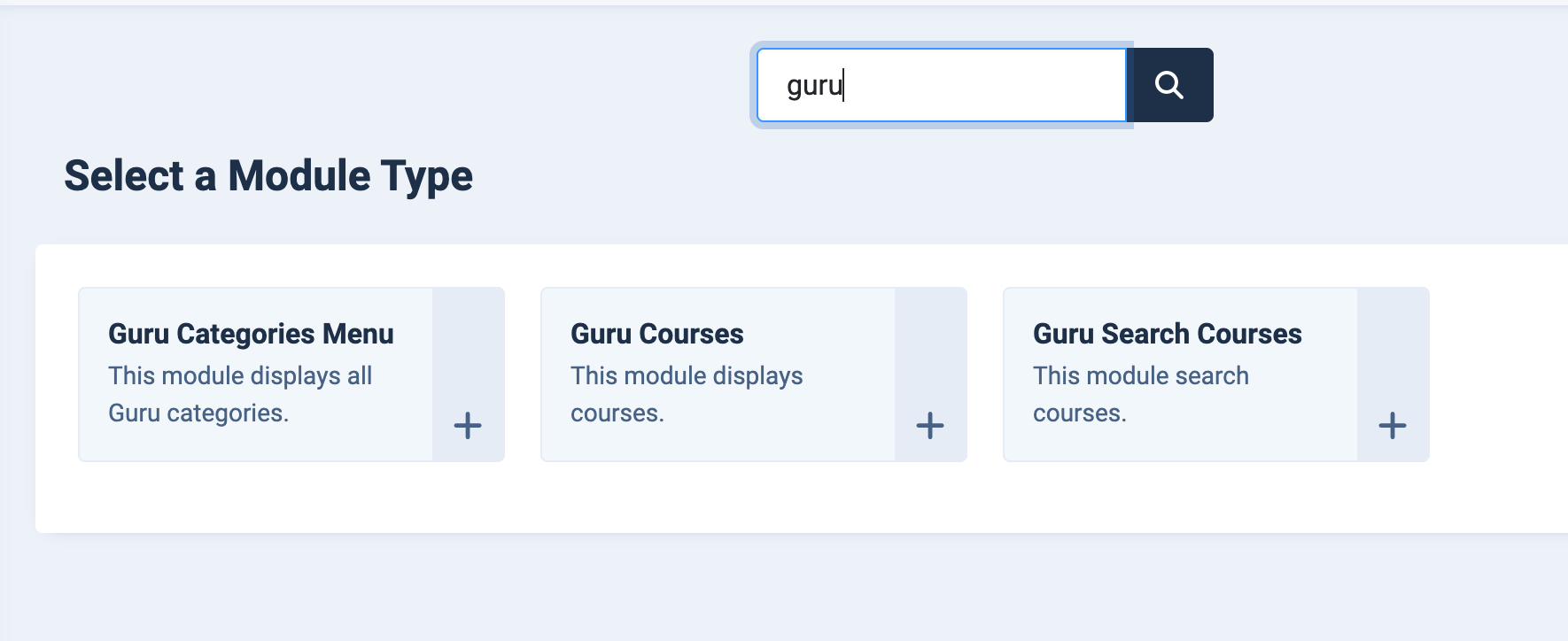
Task: Select the Guru Categories Menu title
Action: [x=251, y=334]
